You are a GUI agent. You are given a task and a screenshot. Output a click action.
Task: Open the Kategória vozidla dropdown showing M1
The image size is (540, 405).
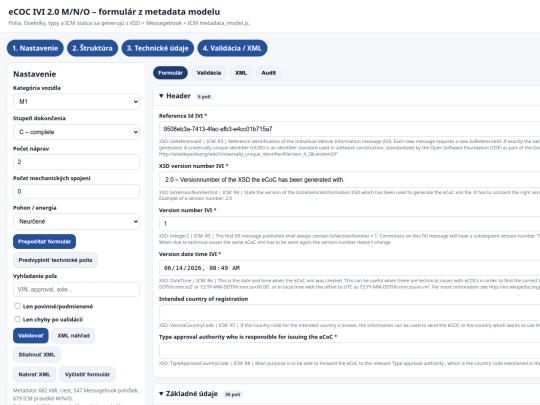[76, 102]
